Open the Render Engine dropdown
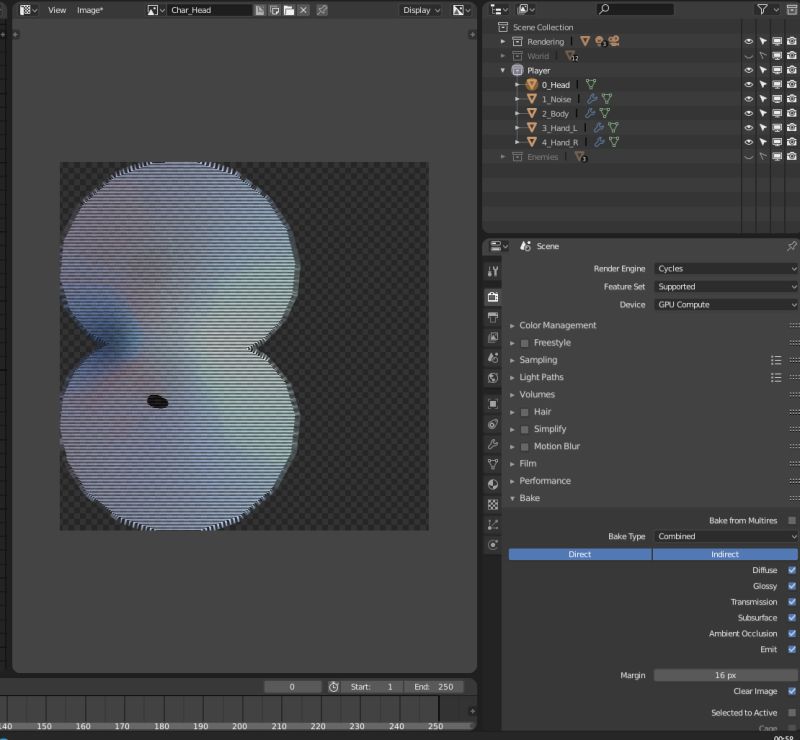Viewport: 800px width, 740px height. click(725, 268)
